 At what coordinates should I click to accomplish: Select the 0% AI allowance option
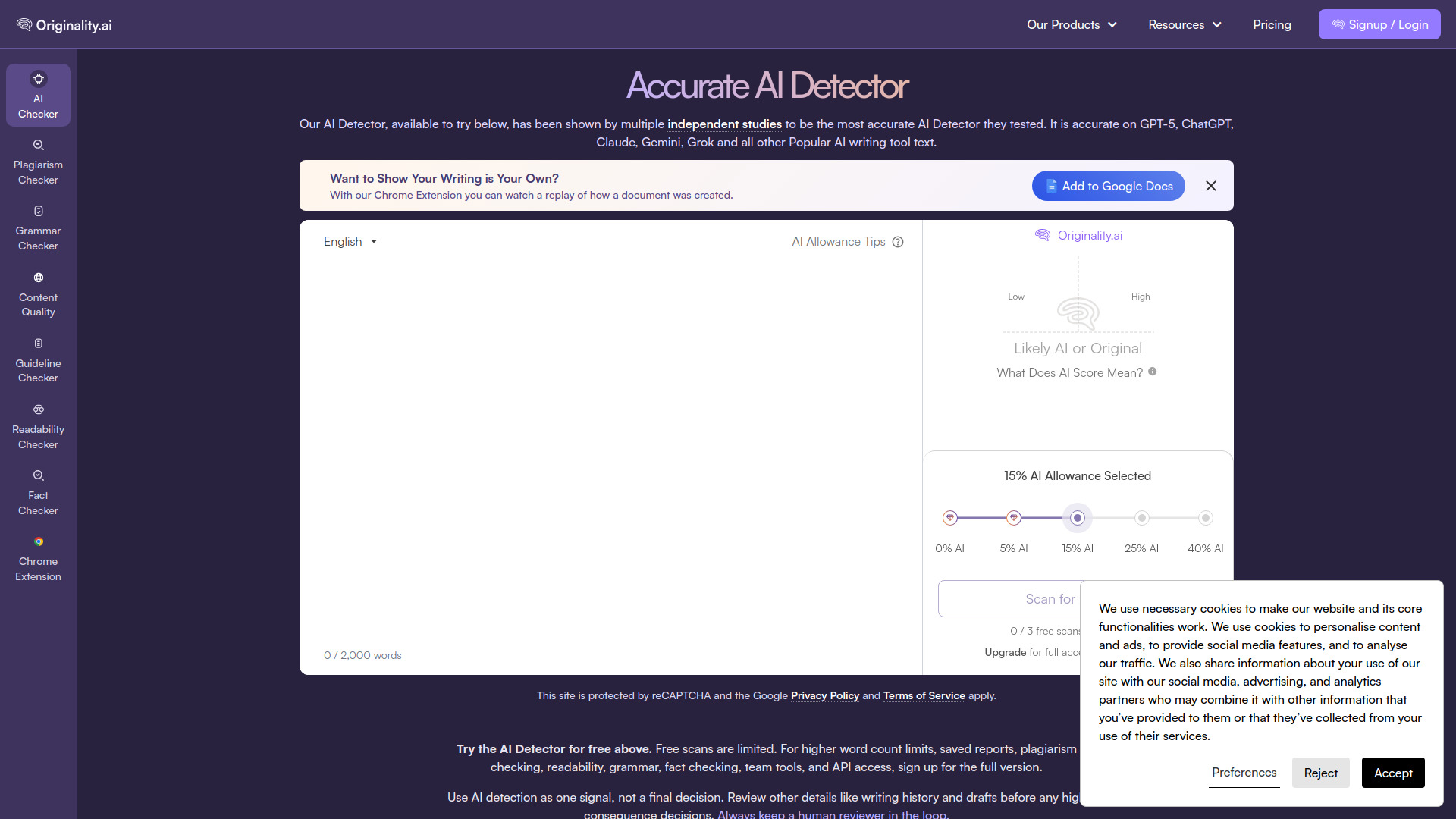(950, 518)
